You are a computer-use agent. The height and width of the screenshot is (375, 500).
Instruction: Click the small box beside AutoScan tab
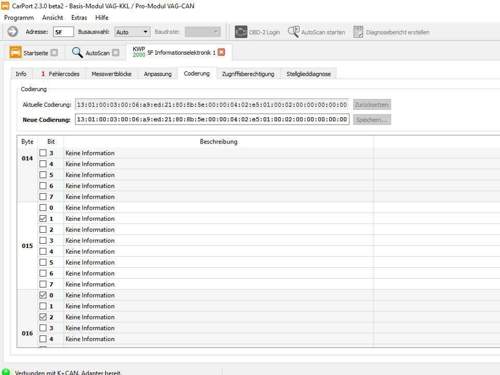click(x=116, y=53)
